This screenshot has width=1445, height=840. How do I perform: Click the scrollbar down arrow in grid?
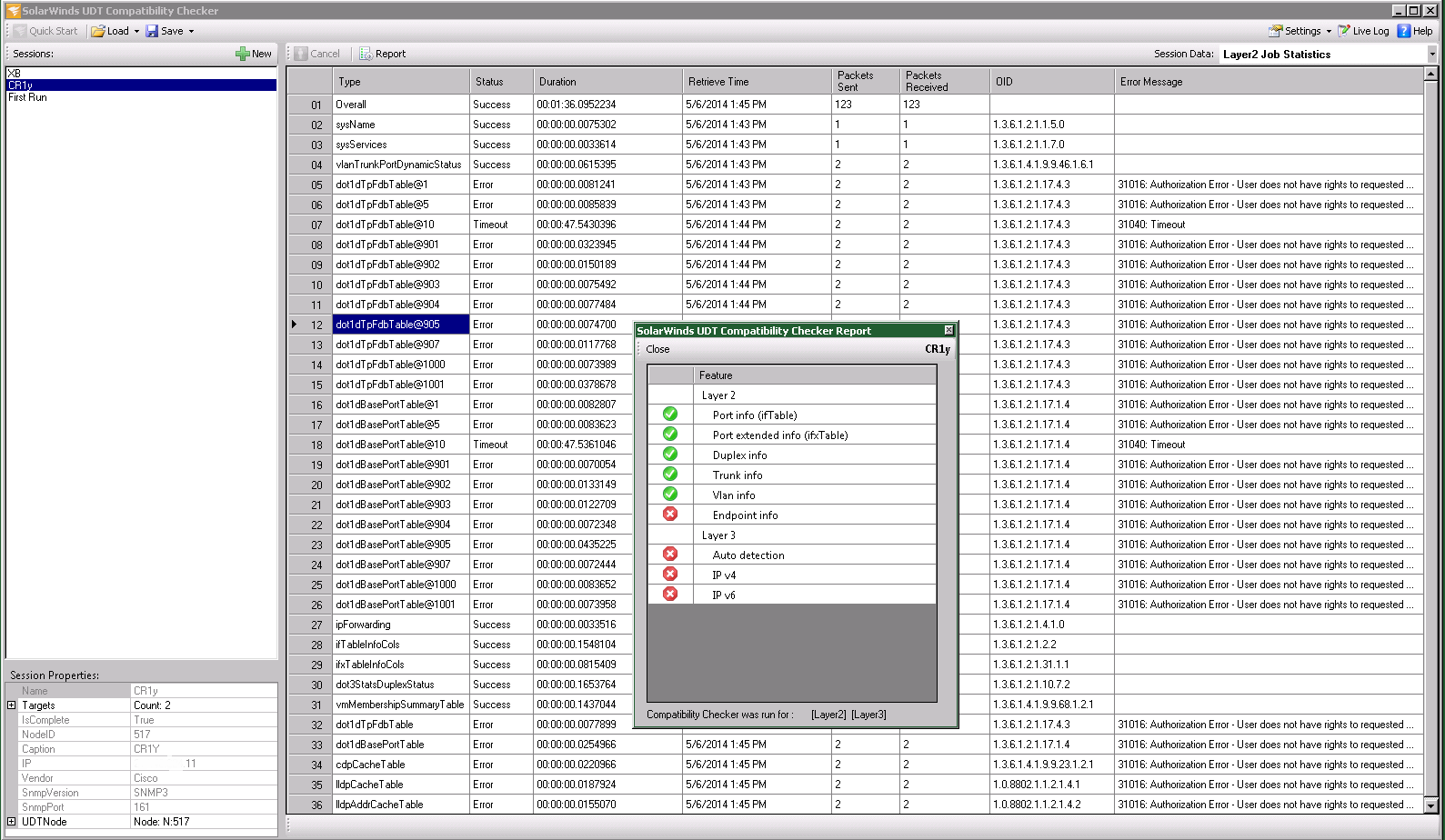coord(1430,805)
